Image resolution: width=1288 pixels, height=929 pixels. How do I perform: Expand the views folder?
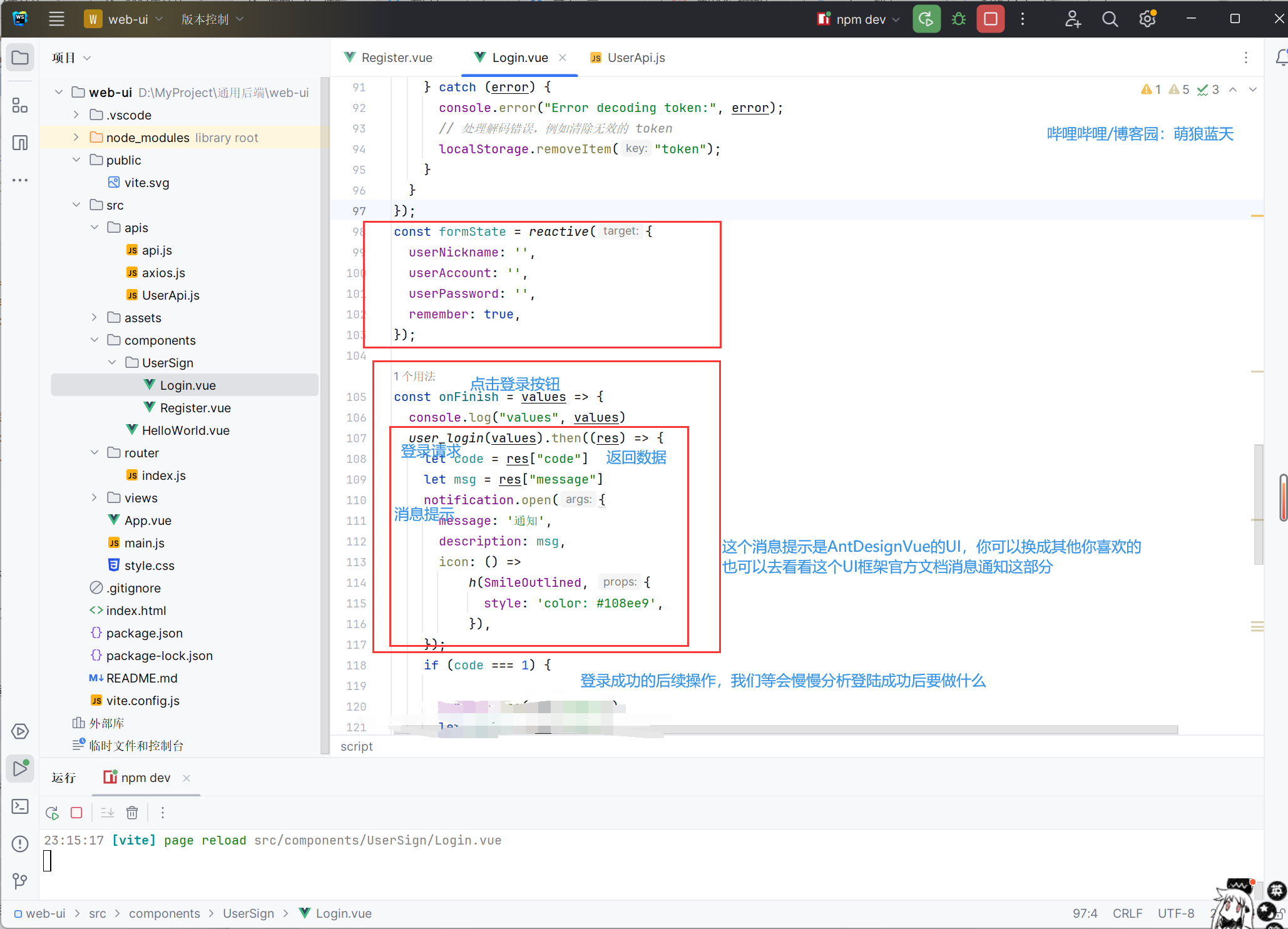95,497
